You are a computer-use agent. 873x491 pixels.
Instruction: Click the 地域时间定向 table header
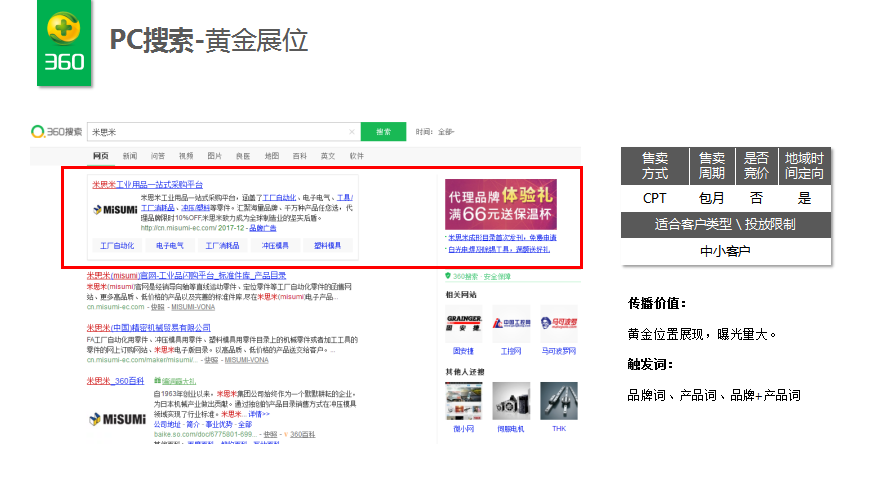pyautogui.click(x=804, y=166)
